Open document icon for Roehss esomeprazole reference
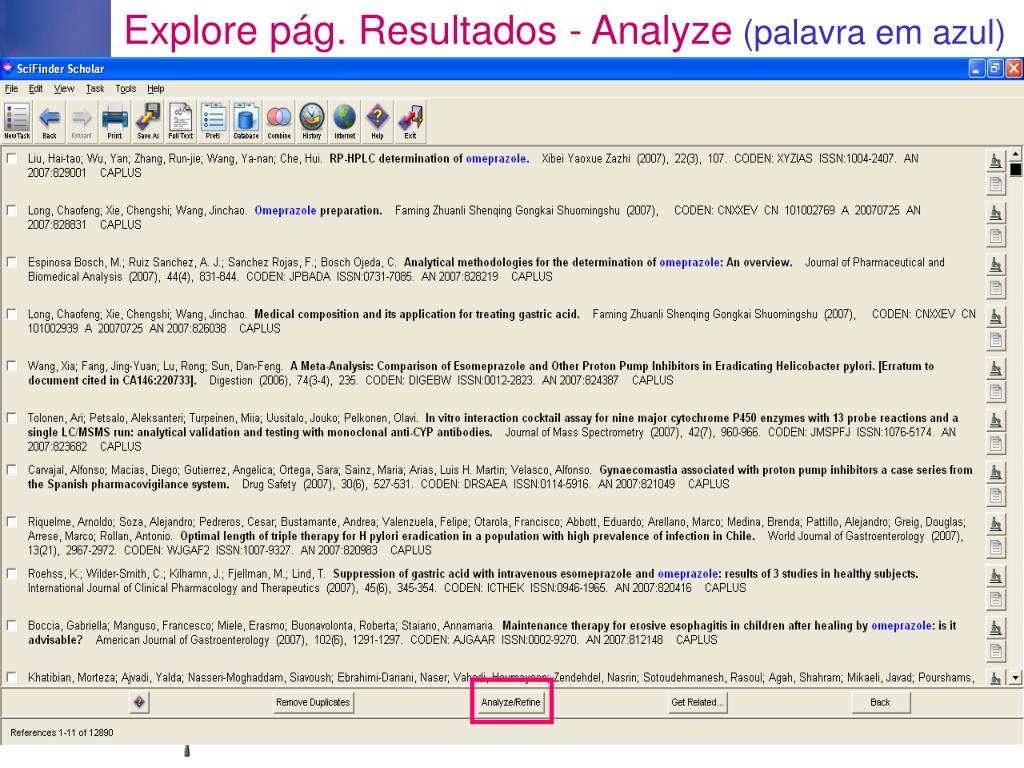This screenshot has width=1024, height=768. coord(995,600)
